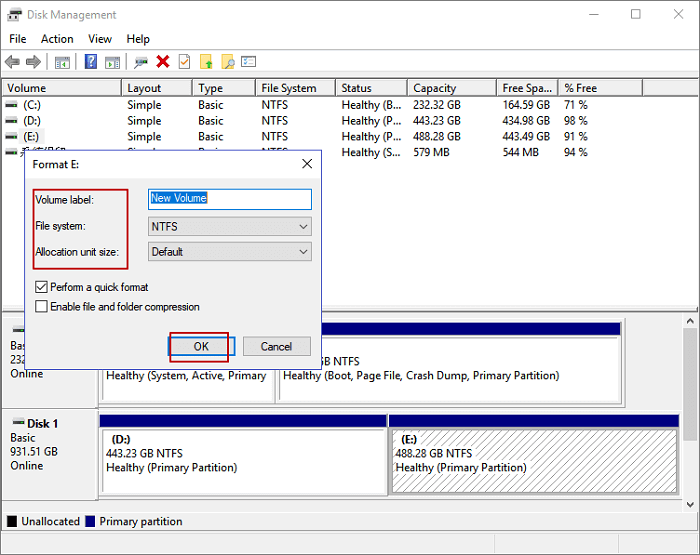Uncheck Perform a quick format
The height and width of the screenshot is (555, 700).
41,287
